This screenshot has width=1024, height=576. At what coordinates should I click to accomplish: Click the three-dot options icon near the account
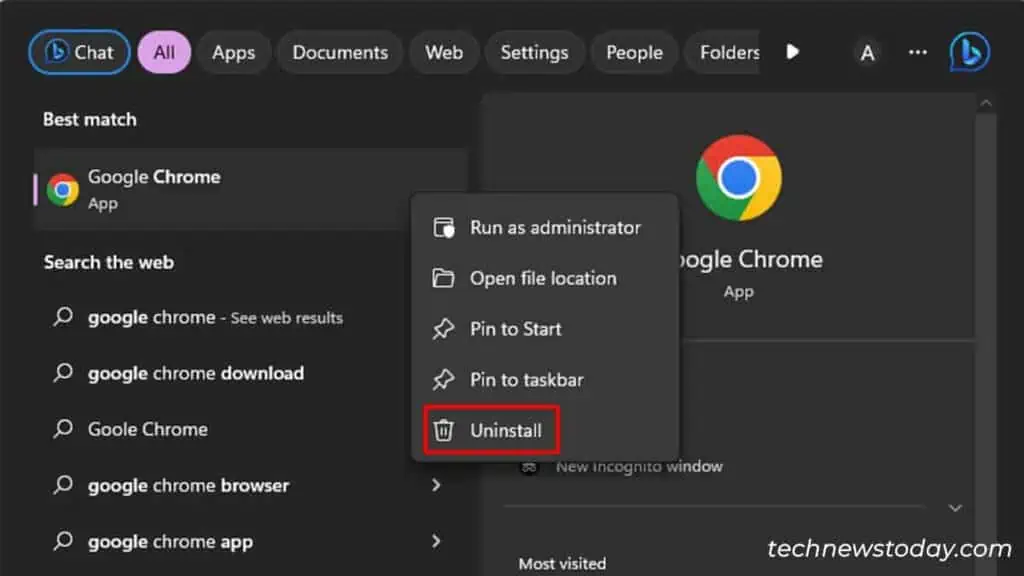pos(917,52)
